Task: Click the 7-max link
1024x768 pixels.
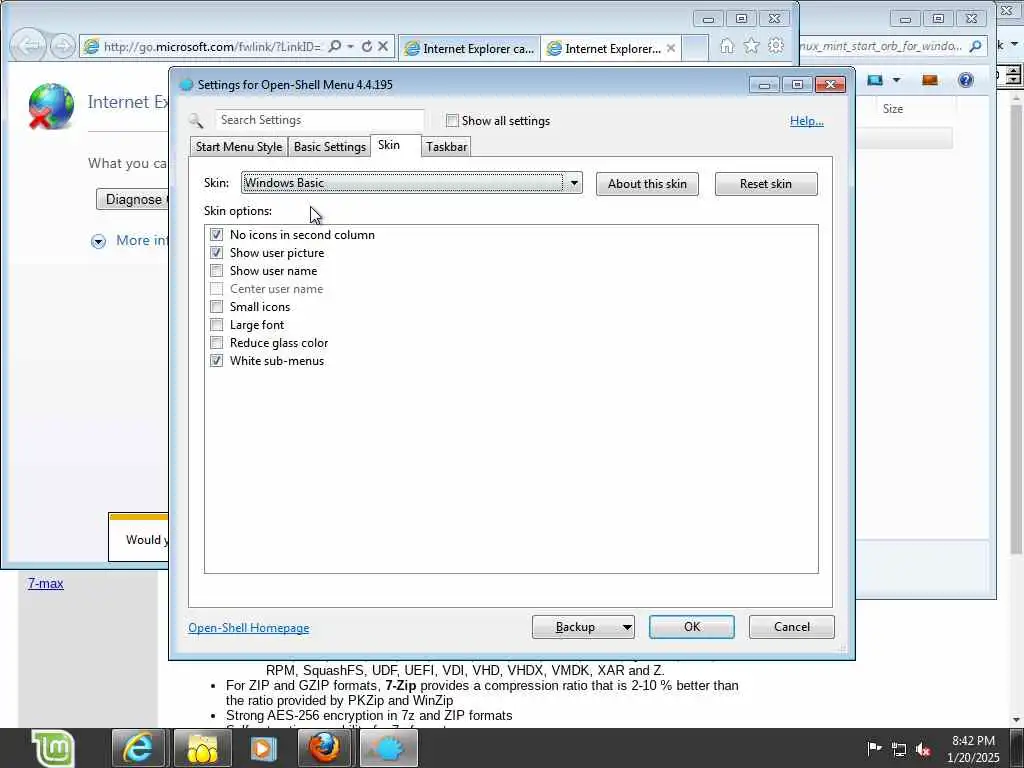Action: [x=46, y=583]
